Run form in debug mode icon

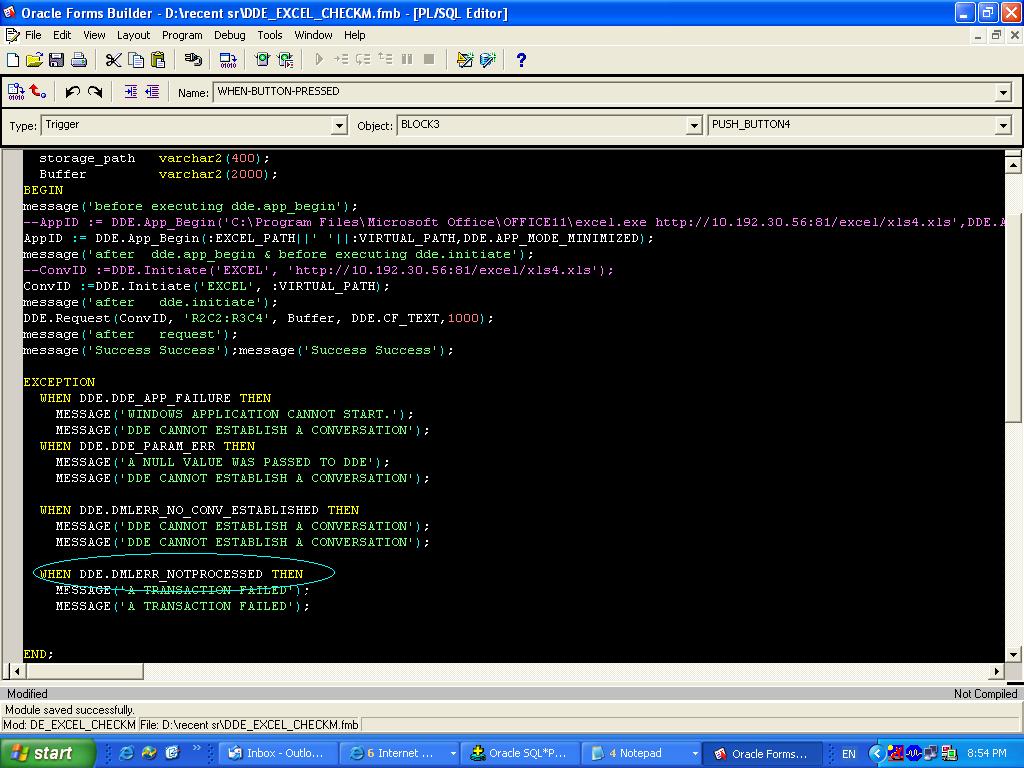(285, 60)
